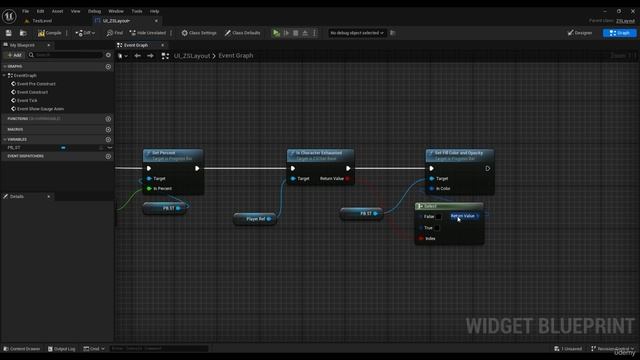Click the Save blueprint icon

(9, 33)
